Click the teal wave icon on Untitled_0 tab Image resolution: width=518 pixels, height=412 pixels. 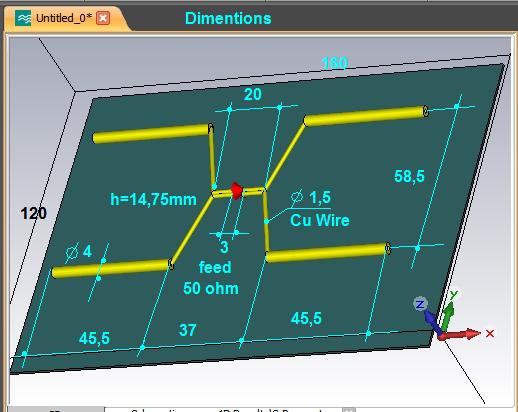coord(23,18)
